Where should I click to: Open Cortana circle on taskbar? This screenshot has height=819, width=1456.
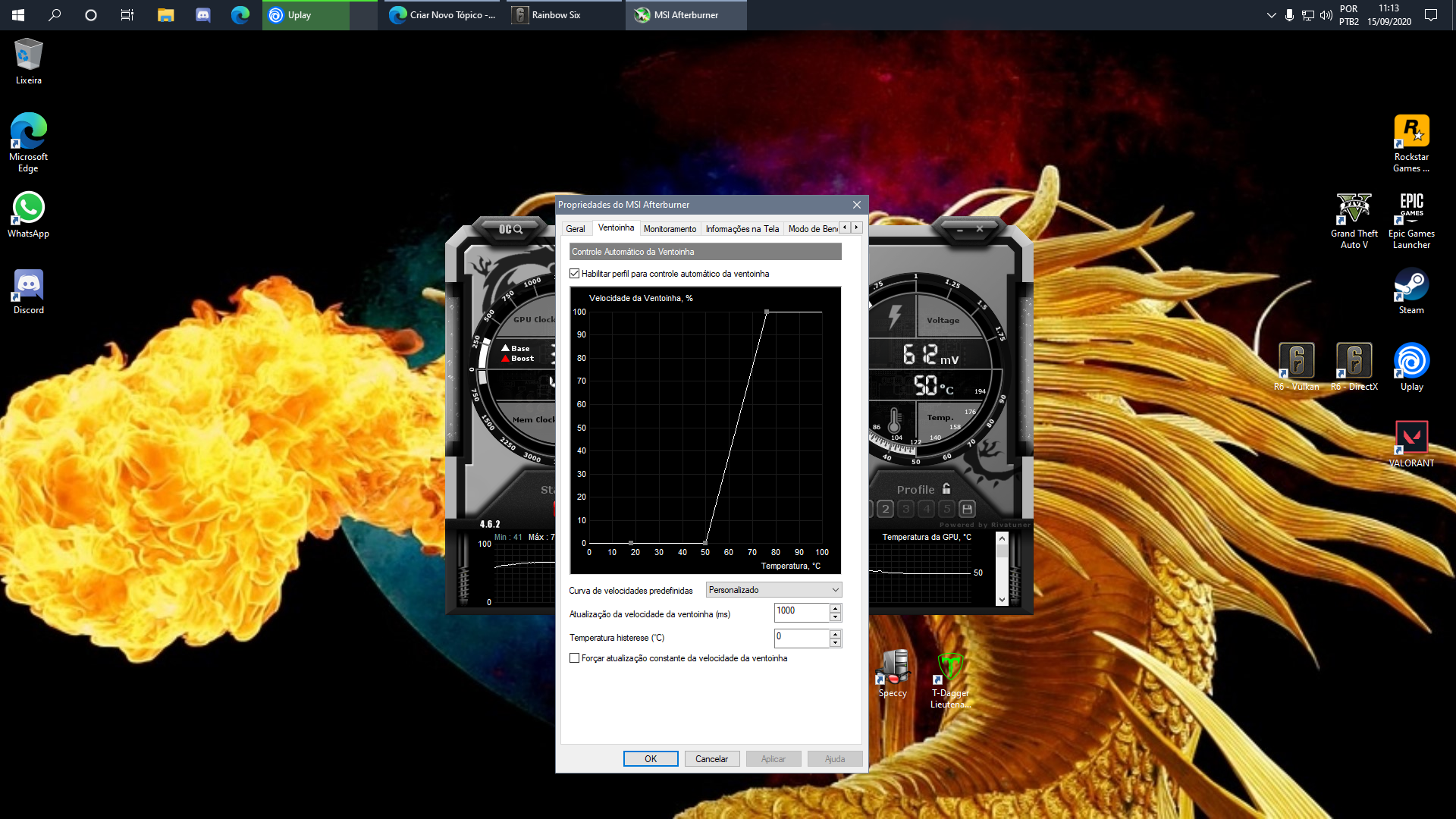(x=91, y=15)
